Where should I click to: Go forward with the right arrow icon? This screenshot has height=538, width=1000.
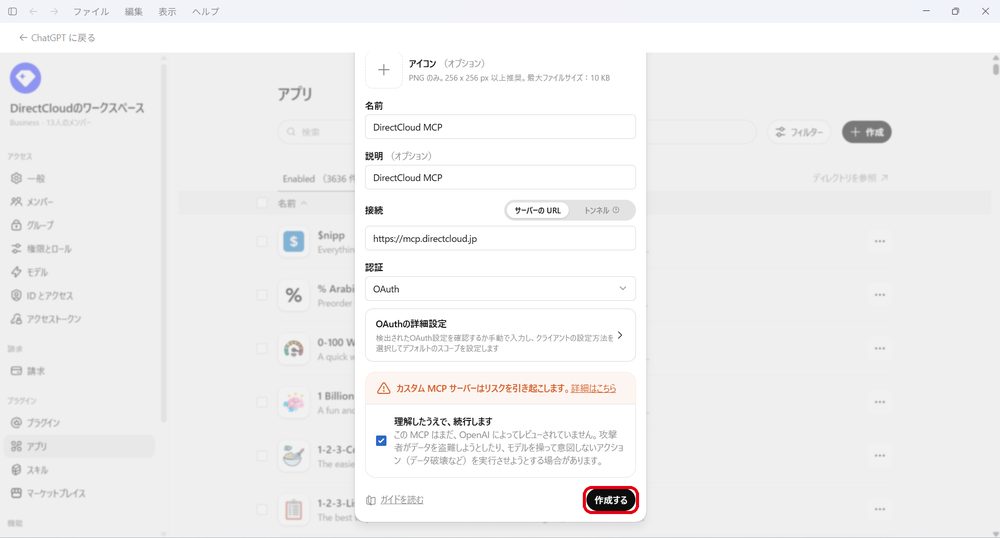(54, 11)
